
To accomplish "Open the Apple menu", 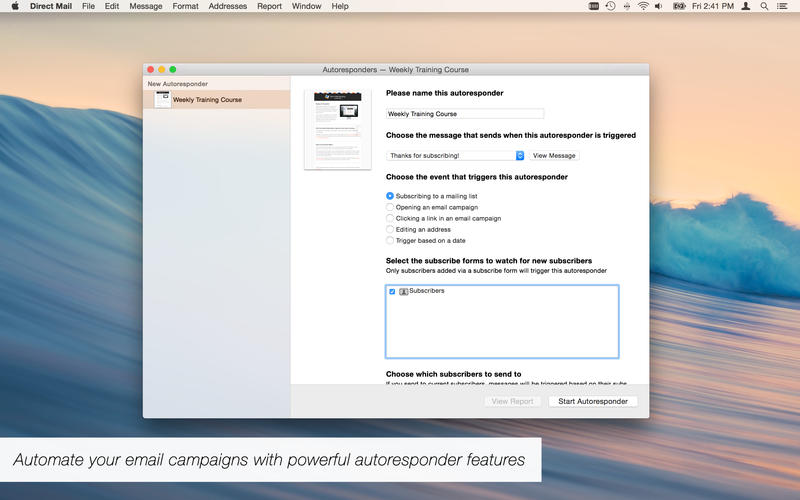I will (15, 6).
